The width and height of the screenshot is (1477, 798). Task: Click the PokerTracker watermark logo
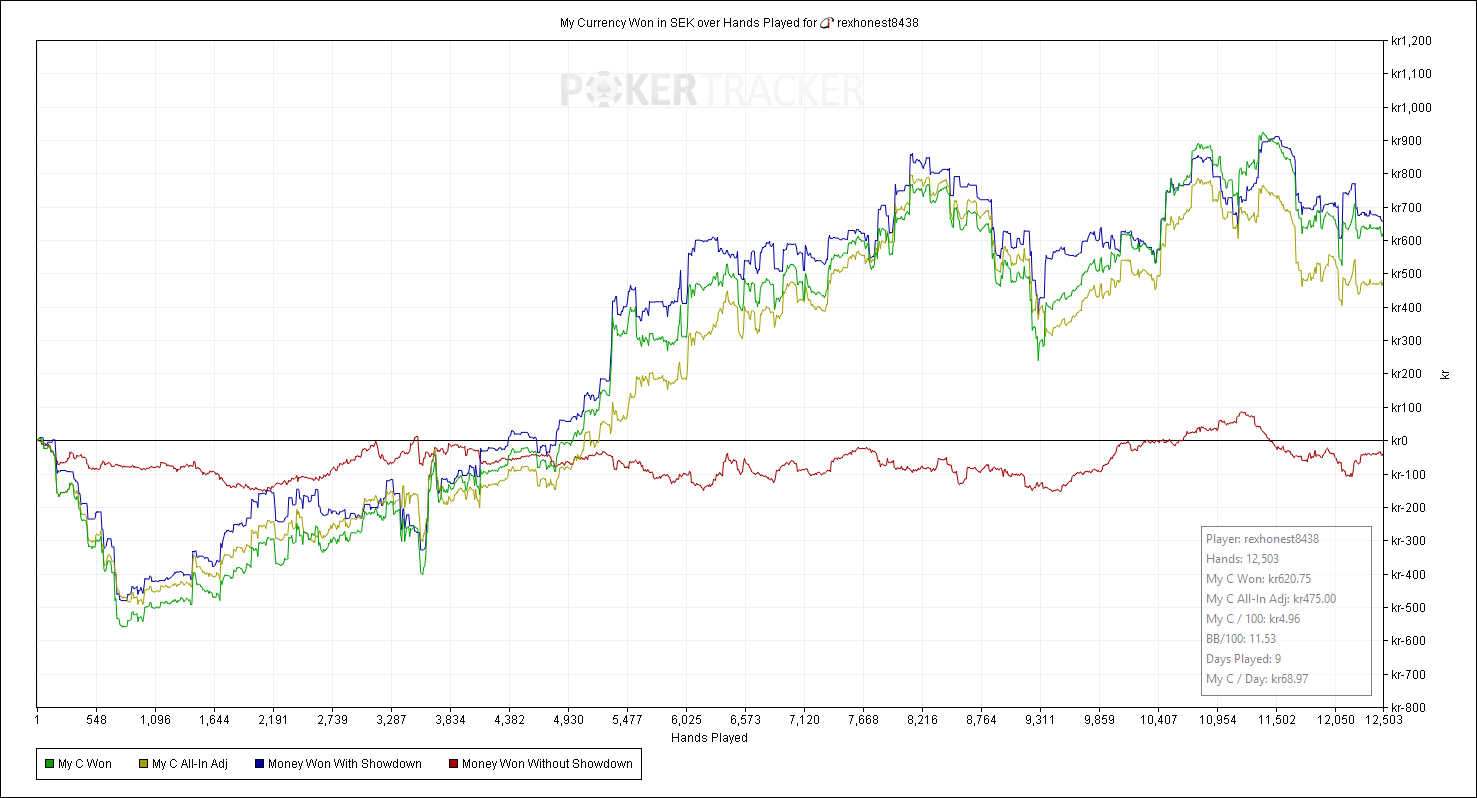tap(710, 91)
